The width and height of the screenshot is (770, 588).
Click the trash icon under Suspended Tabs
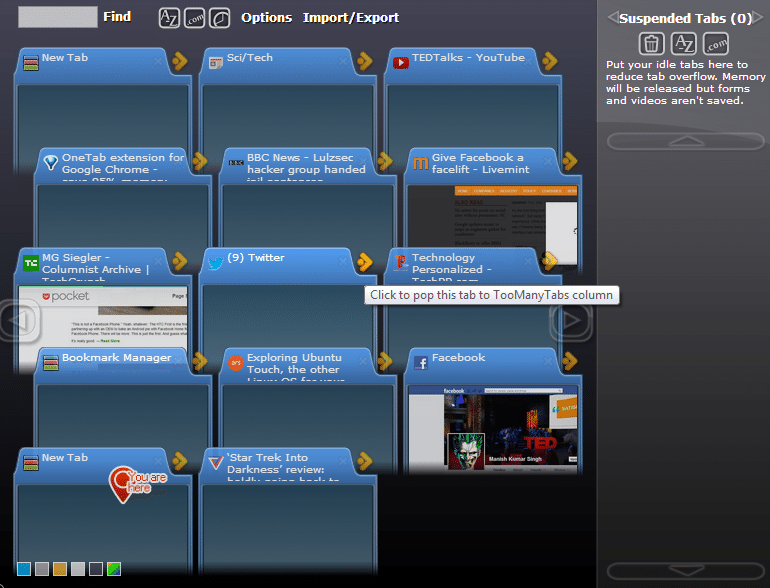(651, 44)
